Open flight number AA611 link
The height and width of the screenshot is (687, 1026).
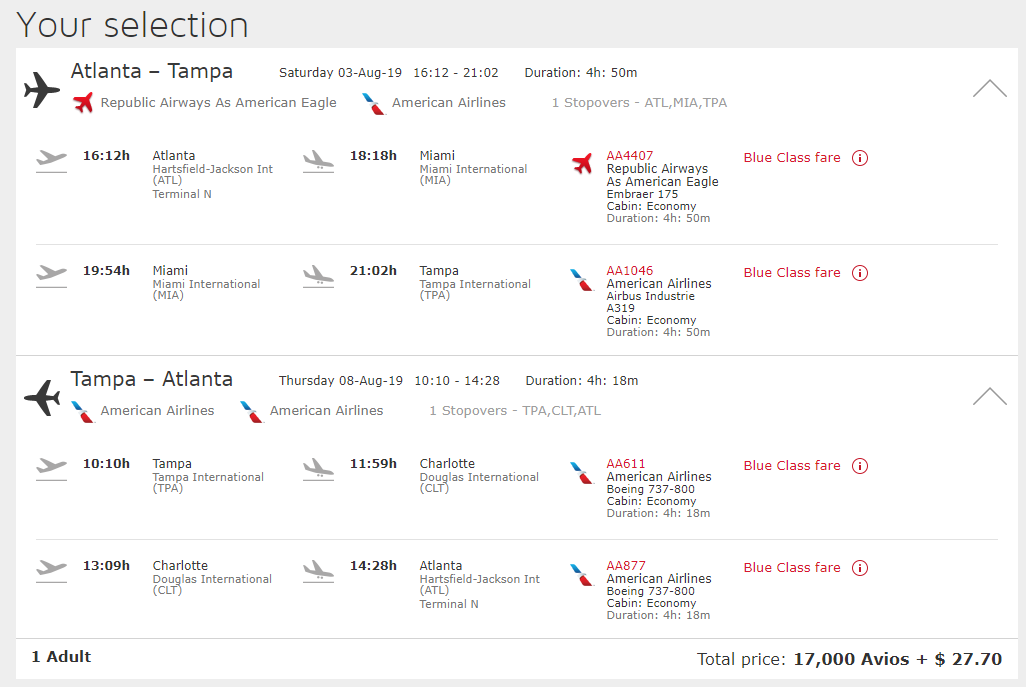pos(626,464)
